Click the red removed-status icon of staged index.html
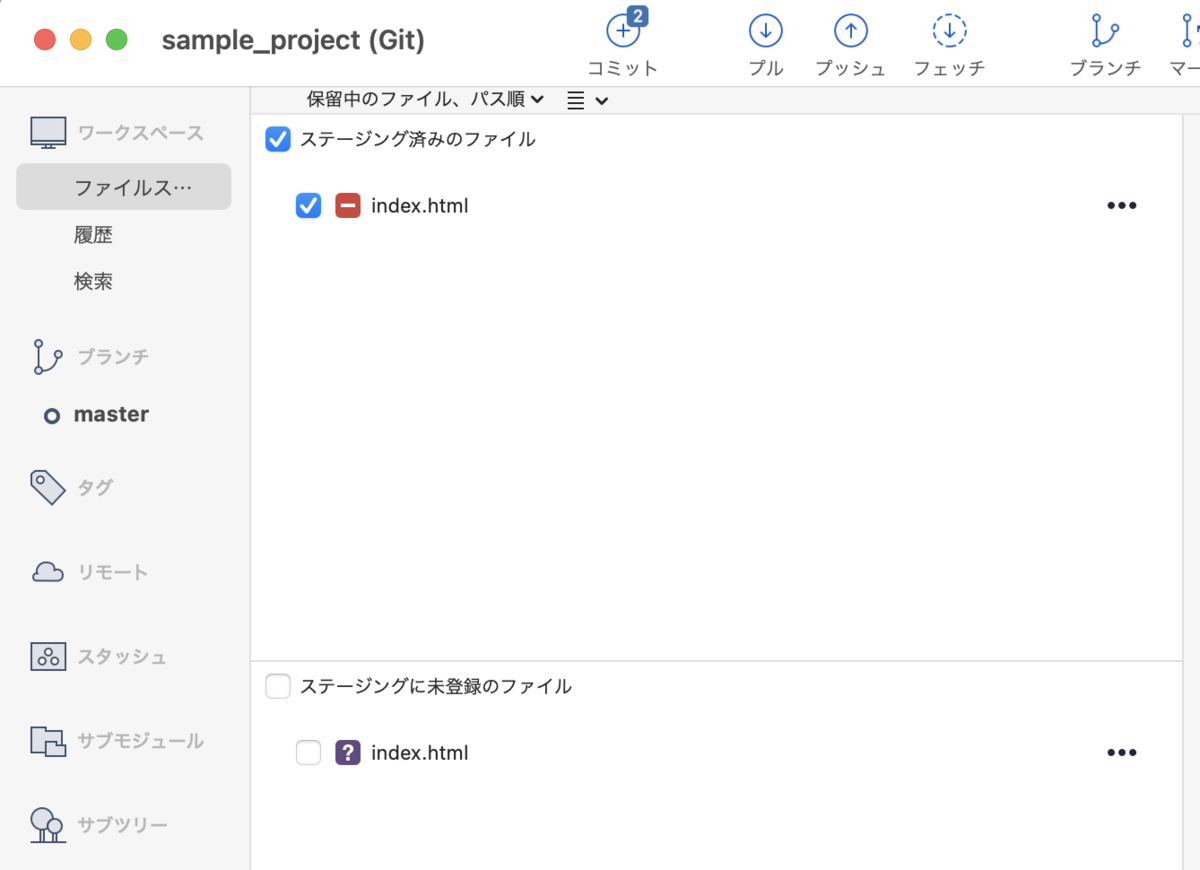 coord(347,206)
